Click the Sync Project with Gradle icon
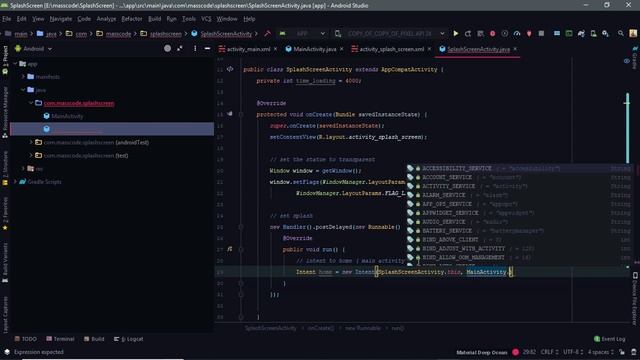640x360 pixels. coord(581,33)
